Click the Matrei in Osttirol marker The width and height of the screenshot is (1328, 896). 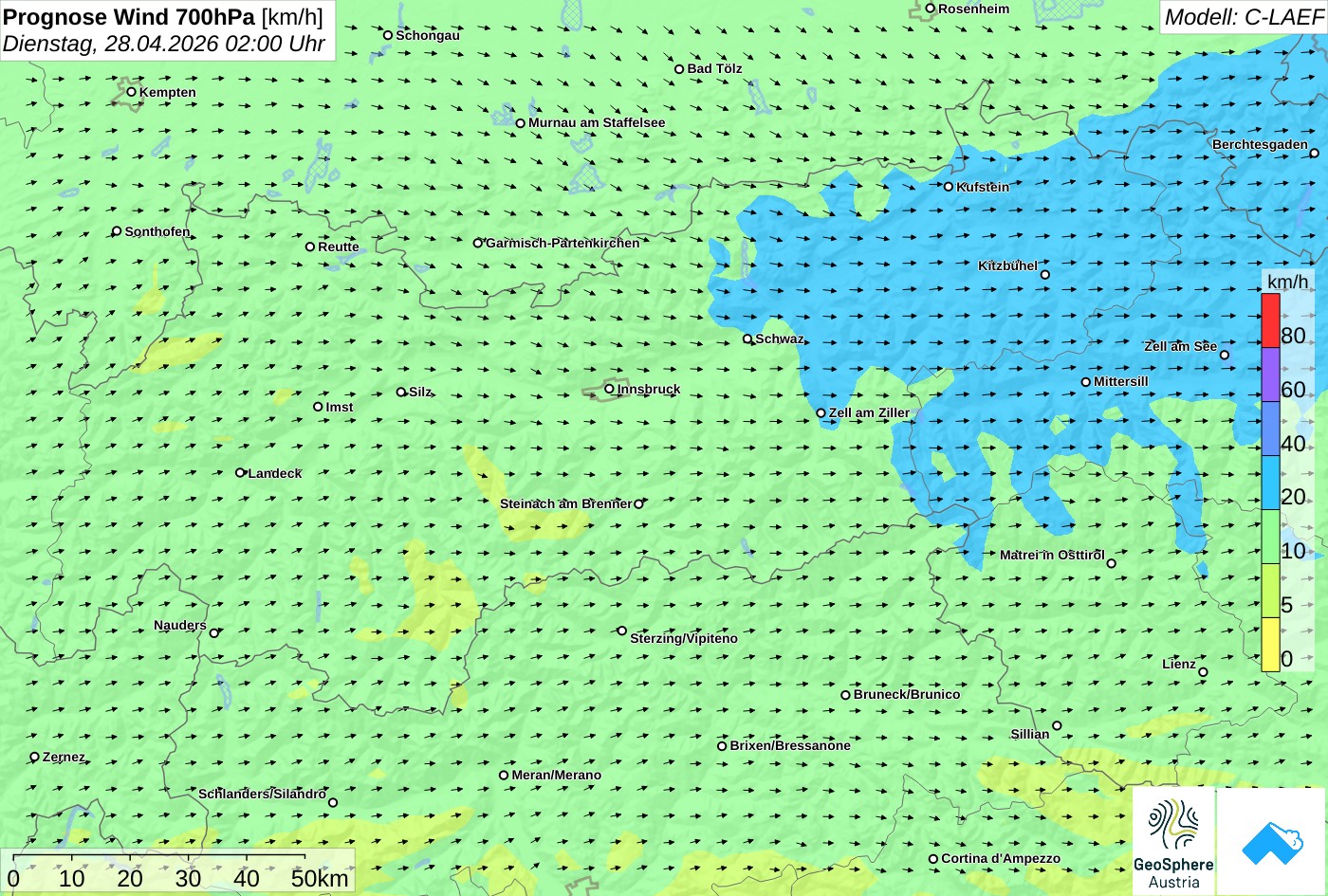pos(1112,563)
